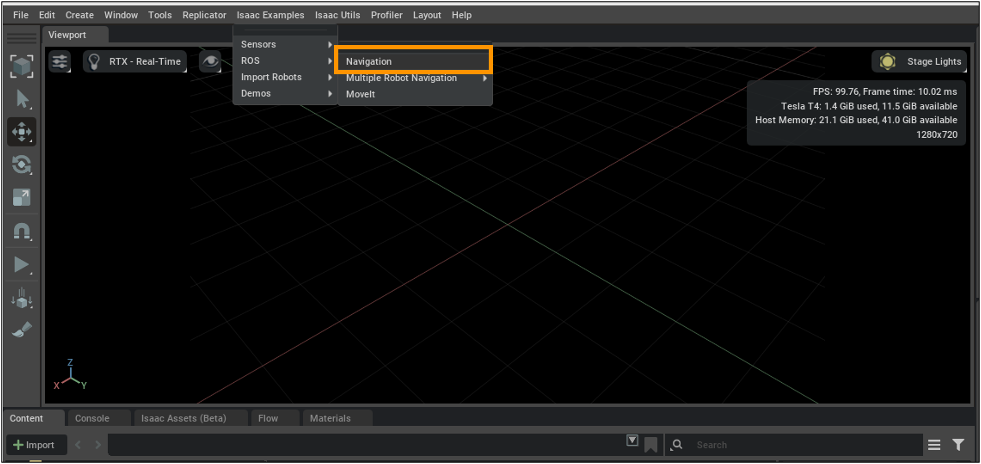Select the frame/selection mode tool icon

pos(22,66)
